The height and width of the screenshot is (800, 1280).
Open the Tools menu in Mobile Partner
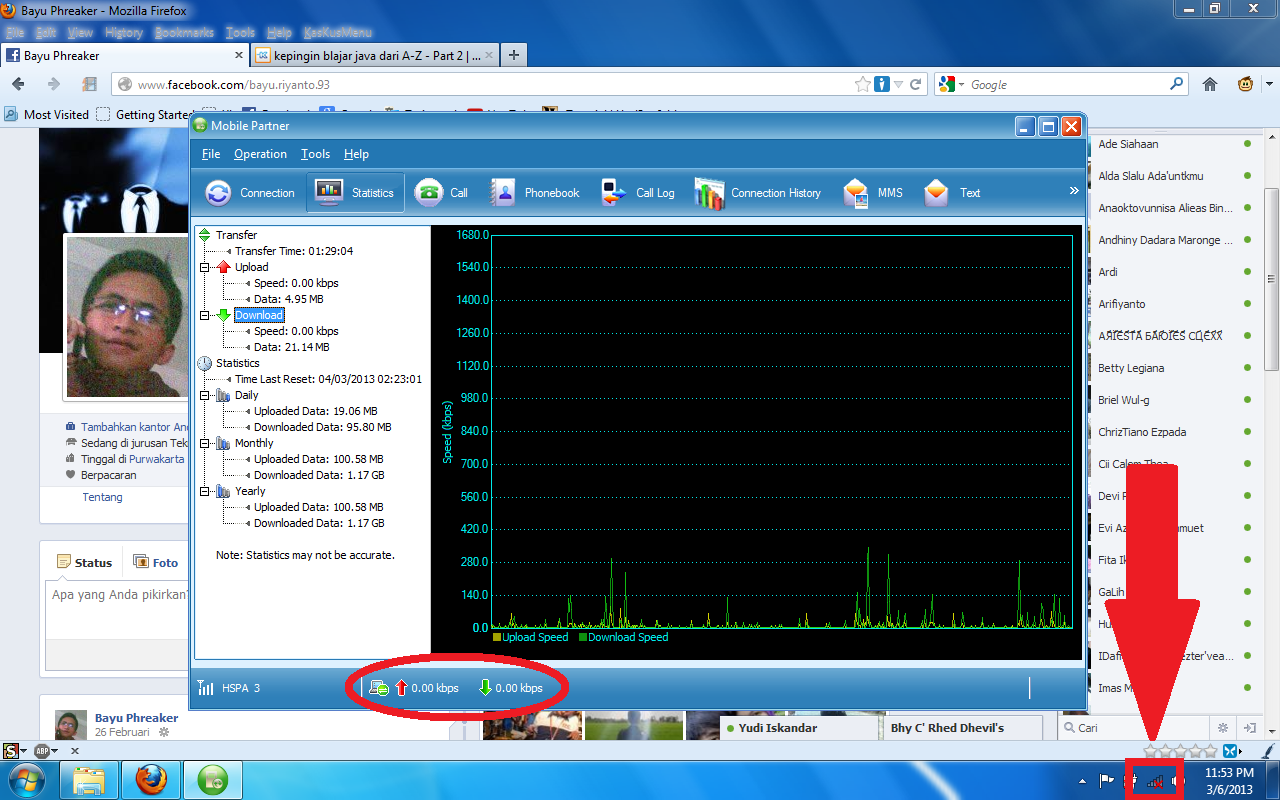pos(315,154)
